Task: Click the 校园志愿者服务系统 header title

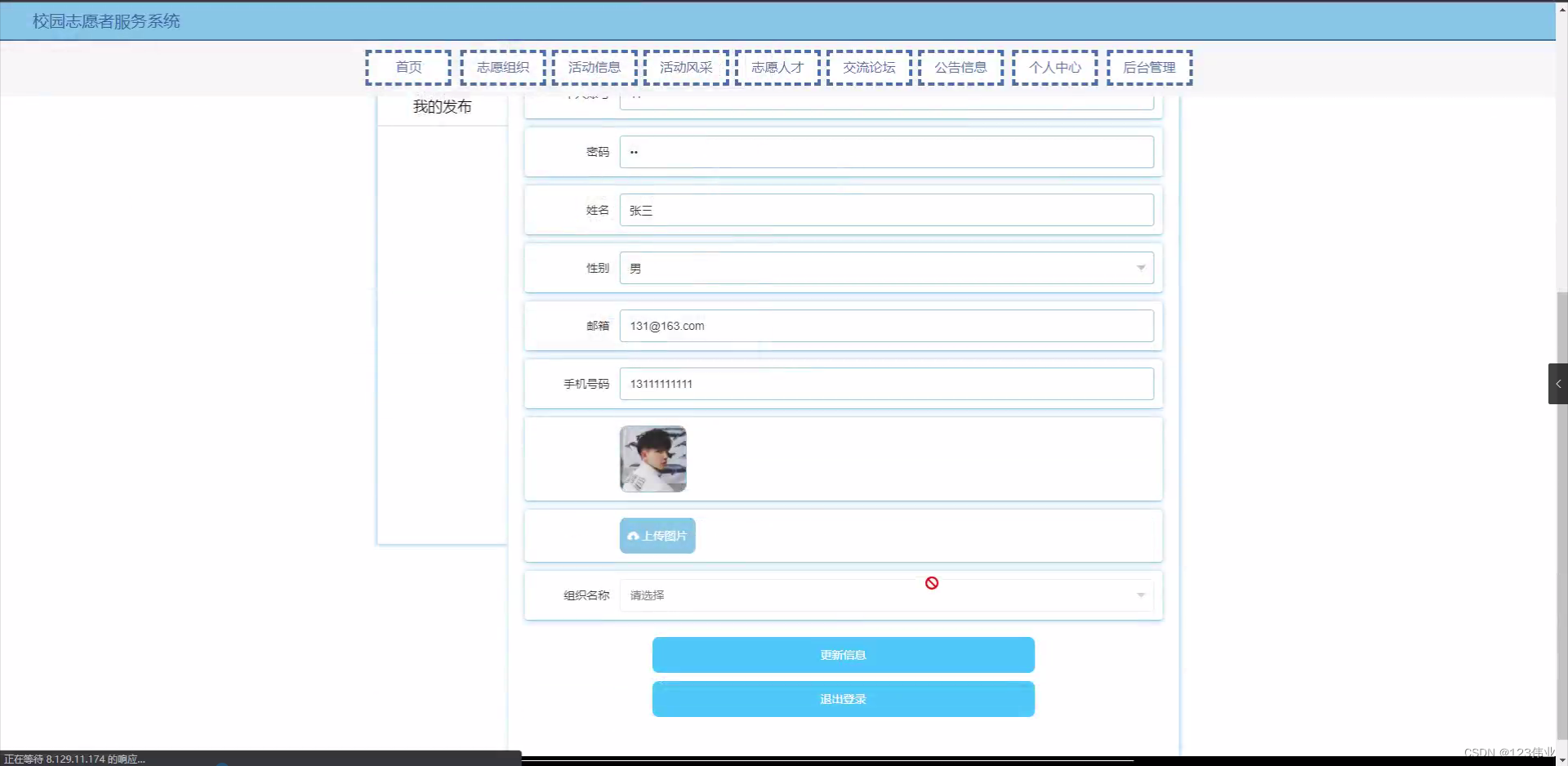Action: [105, 21]
